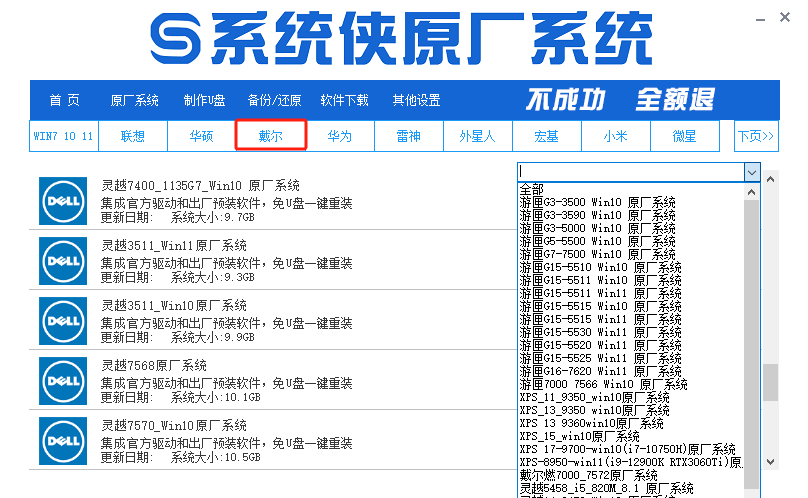Choose 全部 in the dropdown list
The height and width of the screenshot is (498, 808).
[631, 189]
